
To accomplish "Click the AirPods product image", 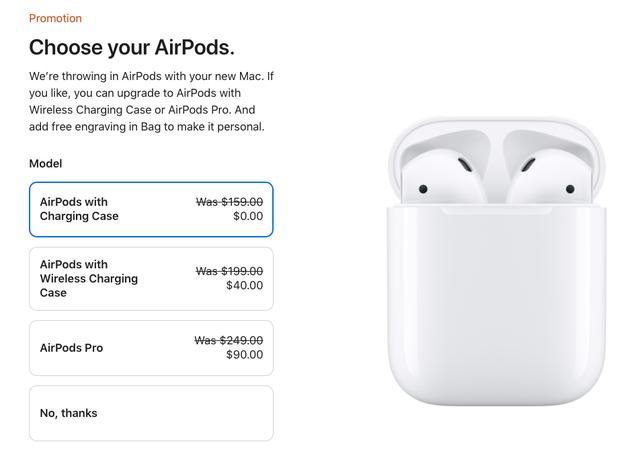I will [x=496, y=261].
